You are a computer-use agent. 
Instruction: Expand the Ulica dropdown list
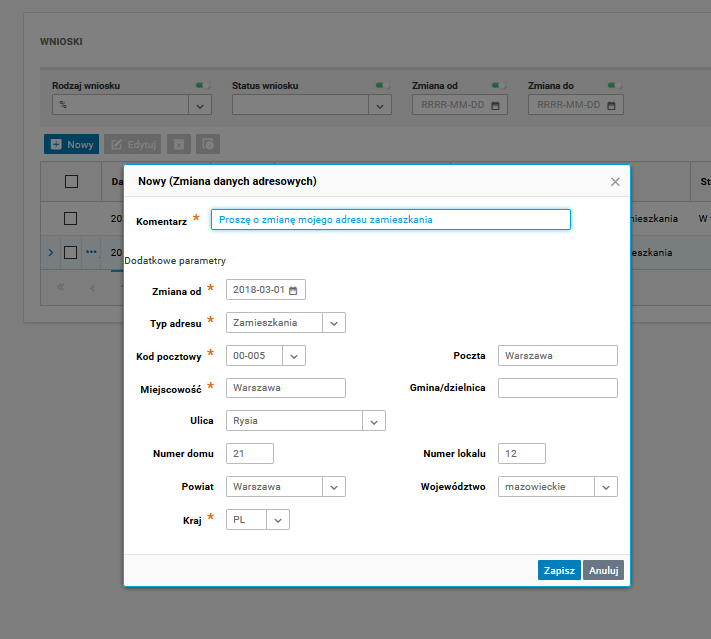(375, 421)
